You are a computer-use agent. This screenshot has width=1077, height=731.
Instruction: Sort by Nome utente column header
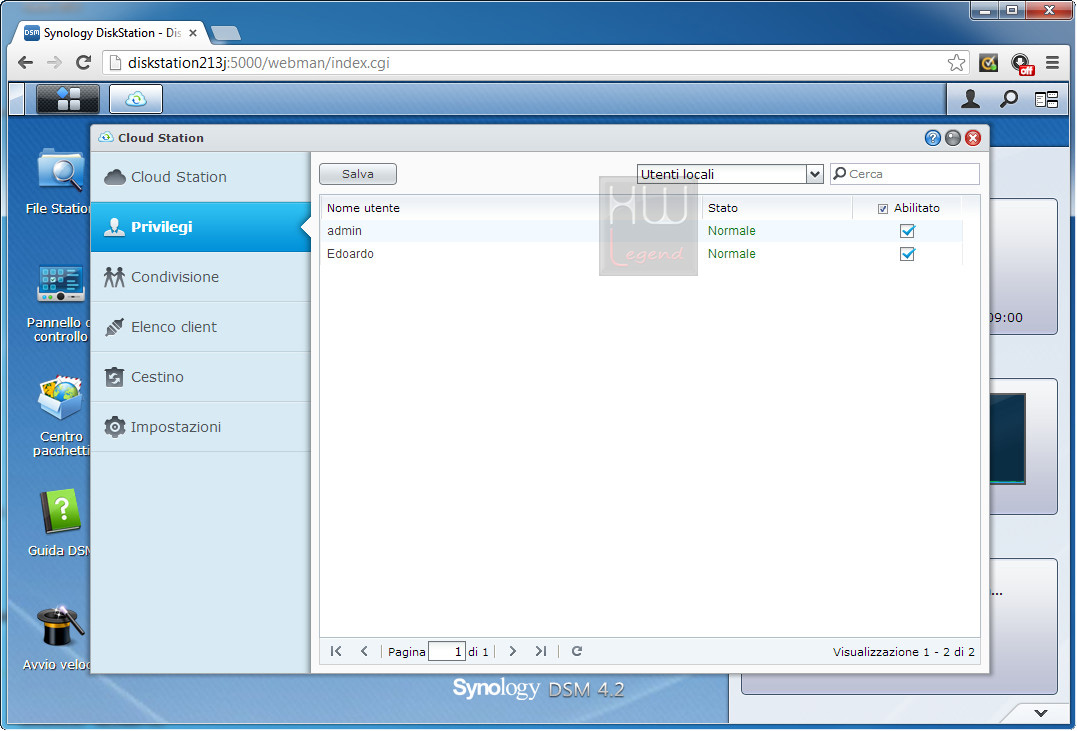[511, 208]
